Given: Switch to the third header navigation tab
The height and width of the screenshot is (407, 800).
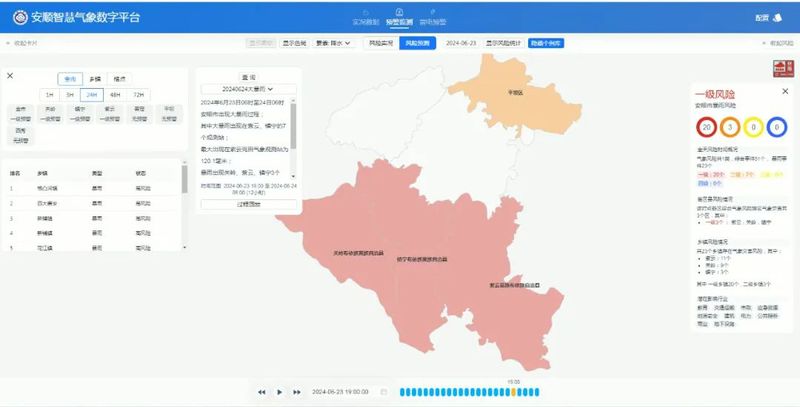Looking at the screenshot, I should [433, 22].
